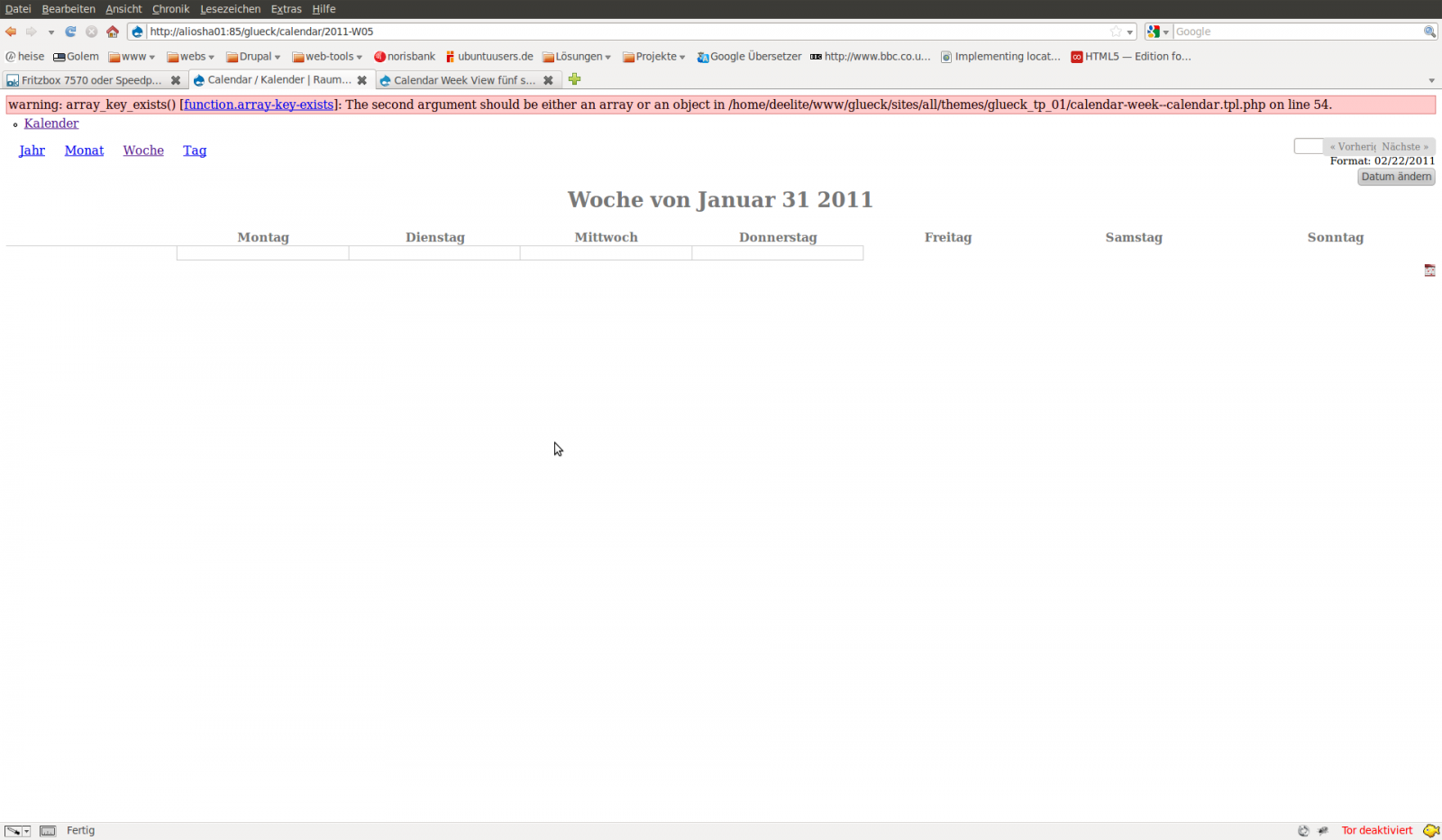1442x840 pixels.
Task: Close the Calendar Week View tab
Action: (548, 80)
